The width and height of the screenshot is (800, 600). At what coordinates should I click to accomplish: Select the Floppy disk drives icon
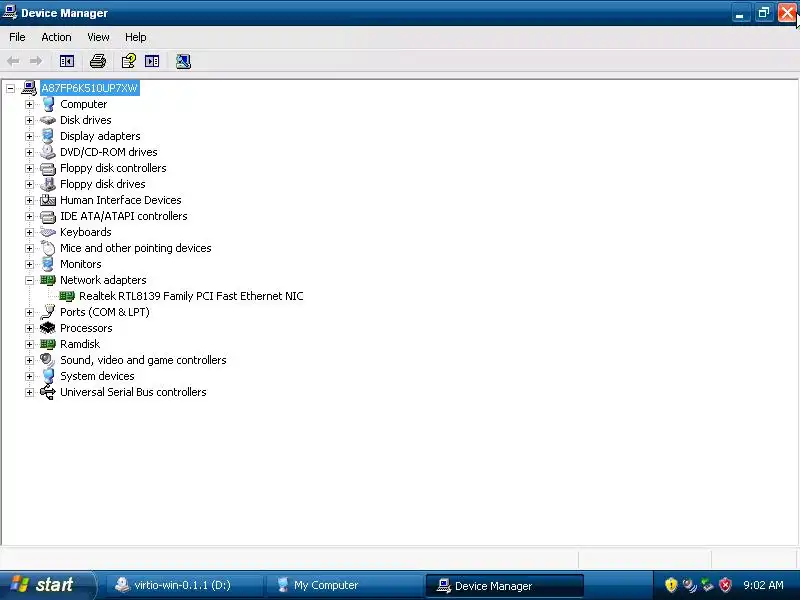pyautogui.click(x=48, y=184)
